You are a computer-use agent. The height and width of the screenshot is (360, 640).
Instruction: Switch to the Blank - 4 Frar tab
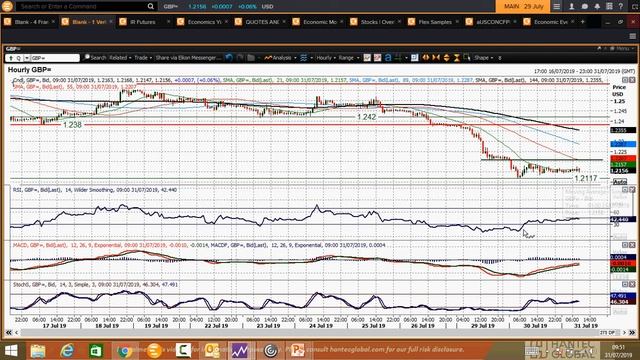point(29,22)
